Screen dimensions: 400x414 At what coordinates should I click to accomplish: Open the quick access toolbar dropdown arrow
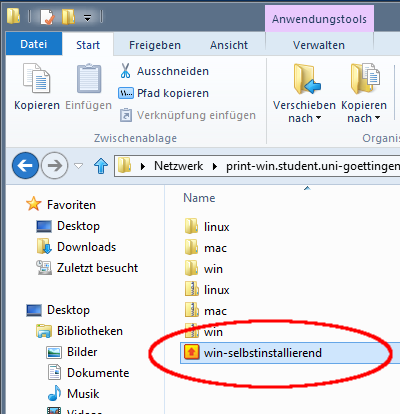point(87,17)
